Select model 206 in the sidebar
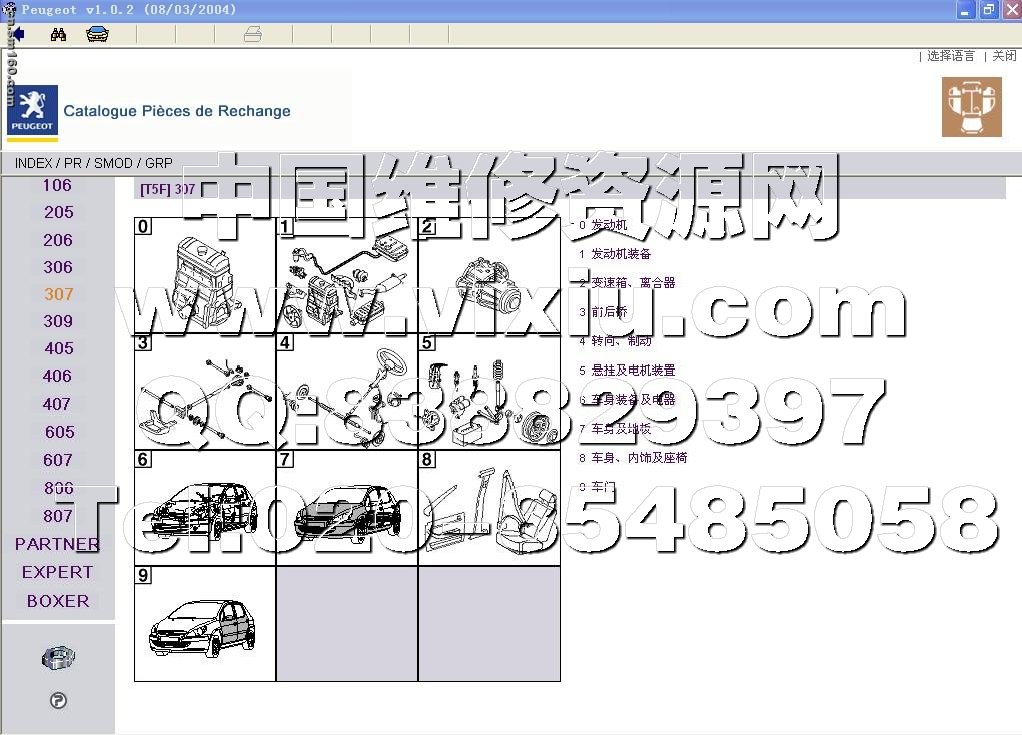The height and width of the screenshot is (735, 1022). click(58, 240)
